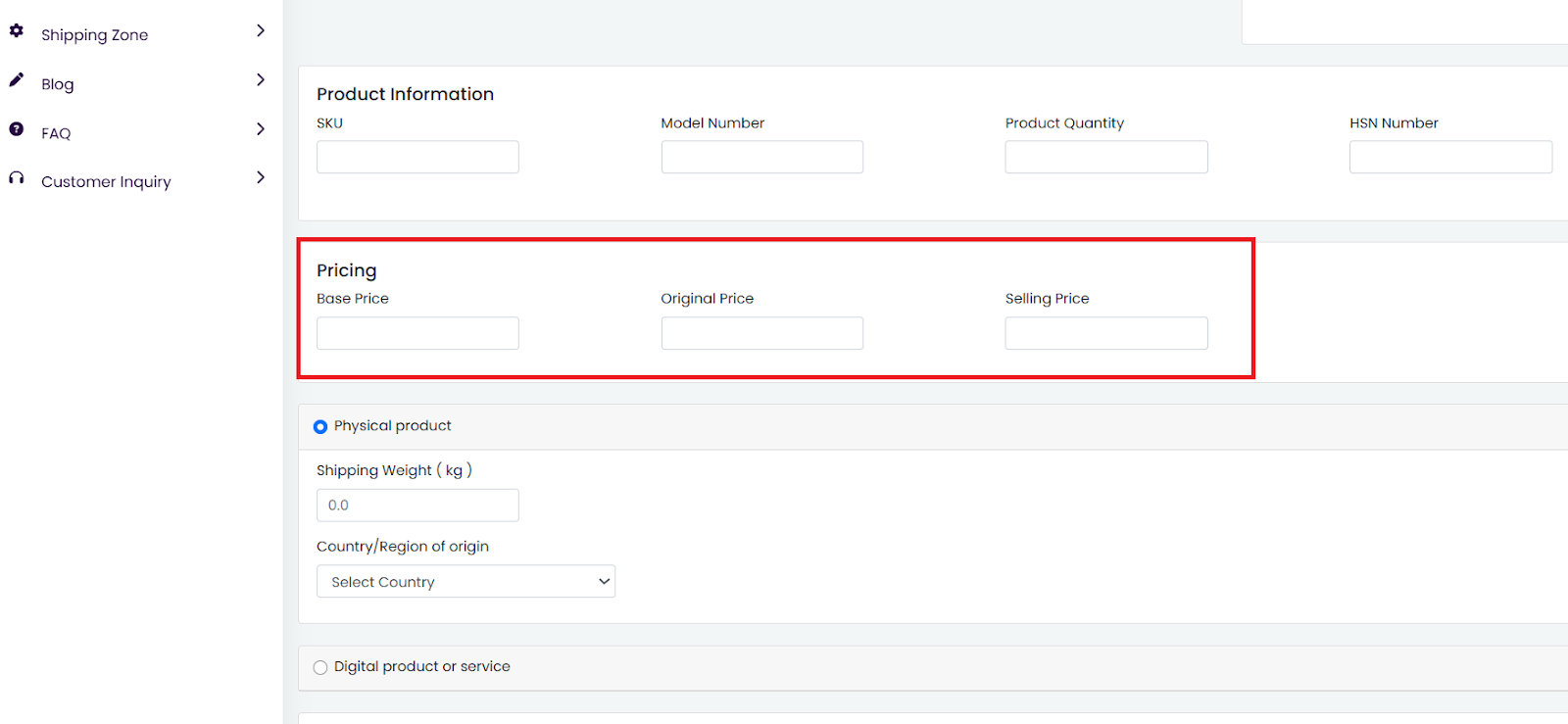Click the HSN Number input
Viewport: 1568px width, 724px height.
1449,157
